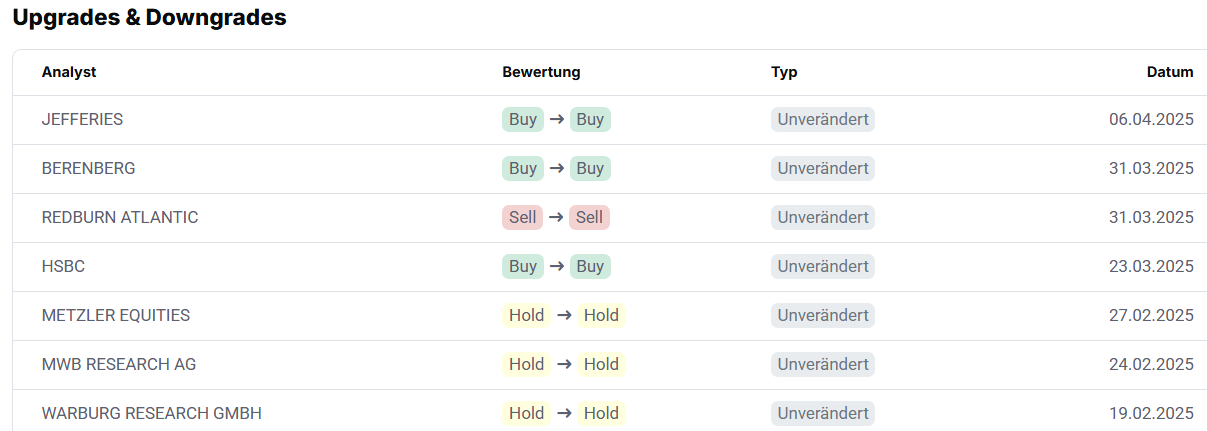Screen dimensions: 1207x431
Task: Select MWB RESEARCH AG analyst
Action: coord(119,364)
